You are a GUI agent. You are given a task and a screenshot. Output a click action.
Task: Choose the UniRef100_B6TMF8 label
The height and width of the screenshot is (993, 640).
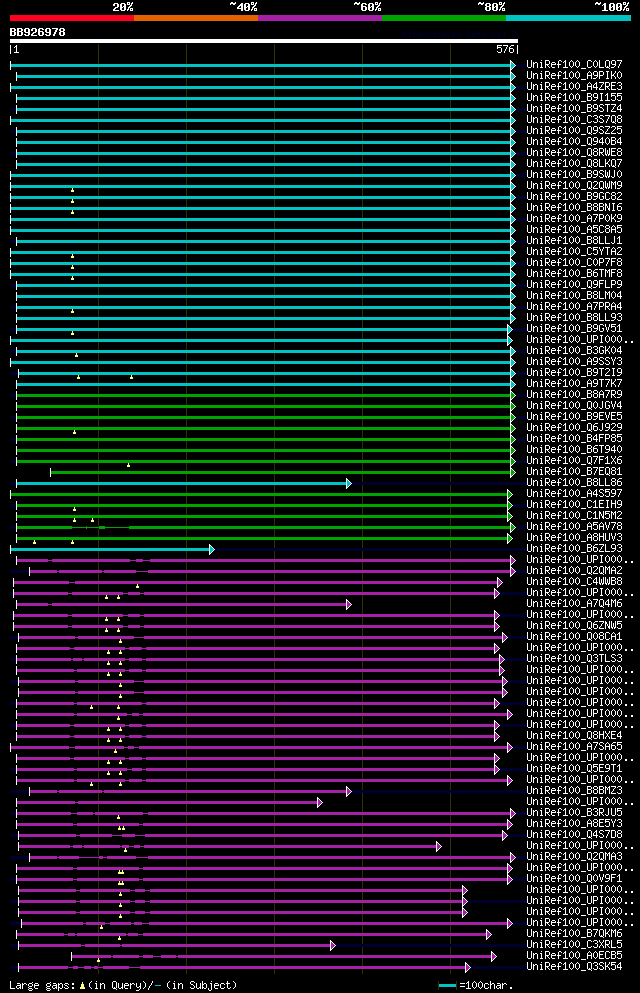click(x=574, y=274)
